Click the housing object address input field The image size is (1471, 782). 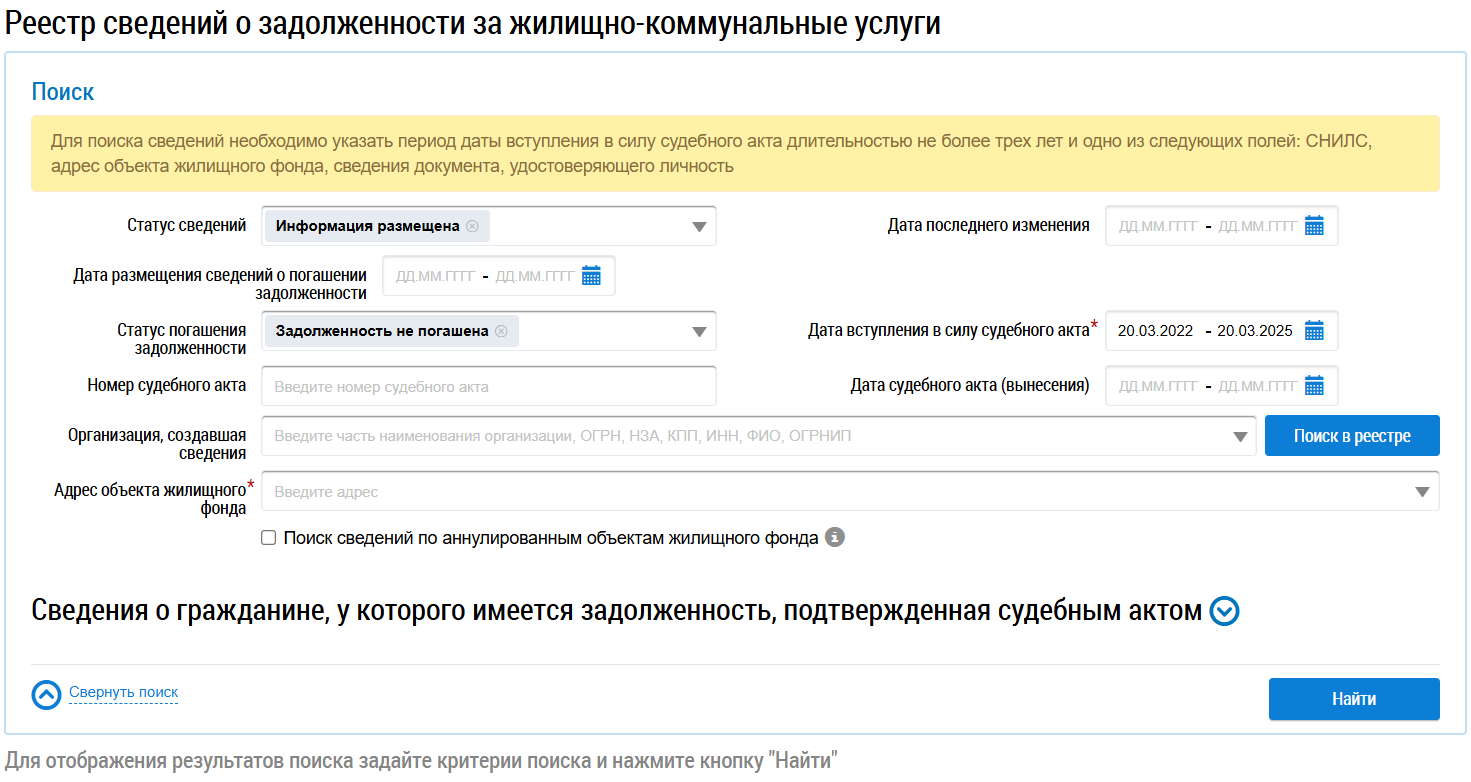(x=830, y=492)
